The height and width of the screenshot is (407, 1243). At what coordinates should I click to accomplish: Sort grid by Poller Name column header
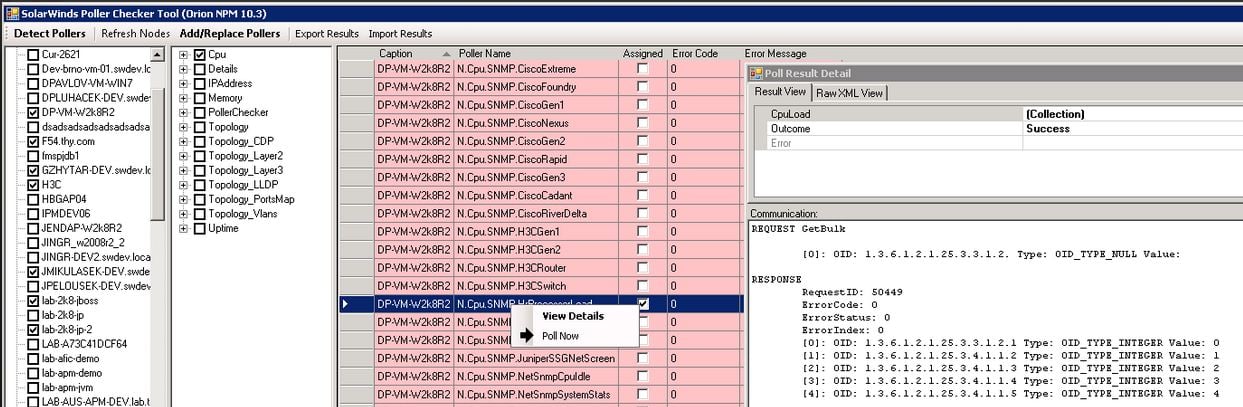pos(536,53)
